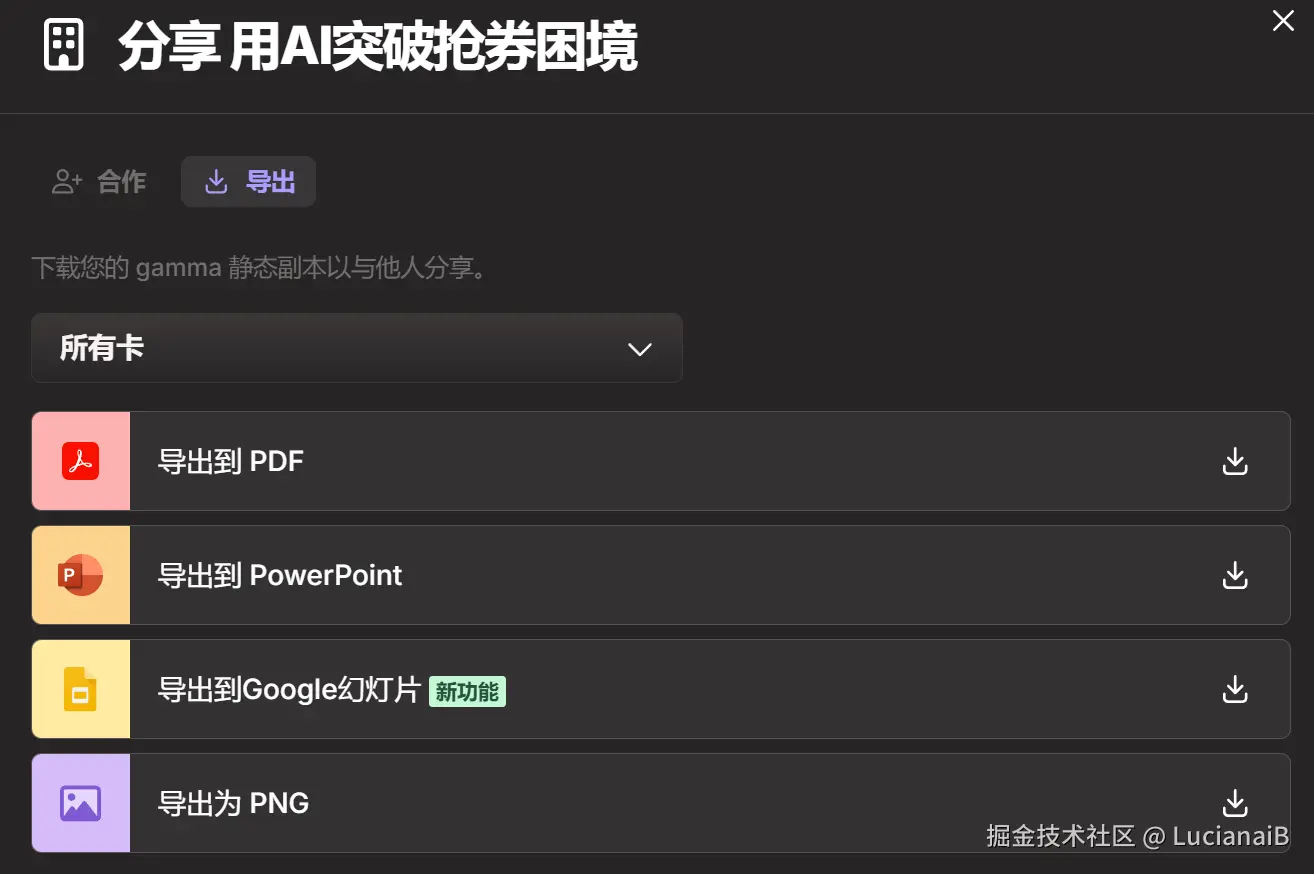Screen dimensions: 1314x874
Task: Click the green 新功能 badge
Action: pyautogui.click(x=467, y=691)
